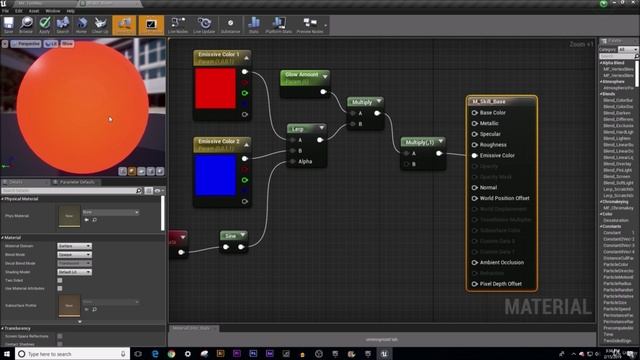Click the Metallic input pin

click(x=475, y=123)
